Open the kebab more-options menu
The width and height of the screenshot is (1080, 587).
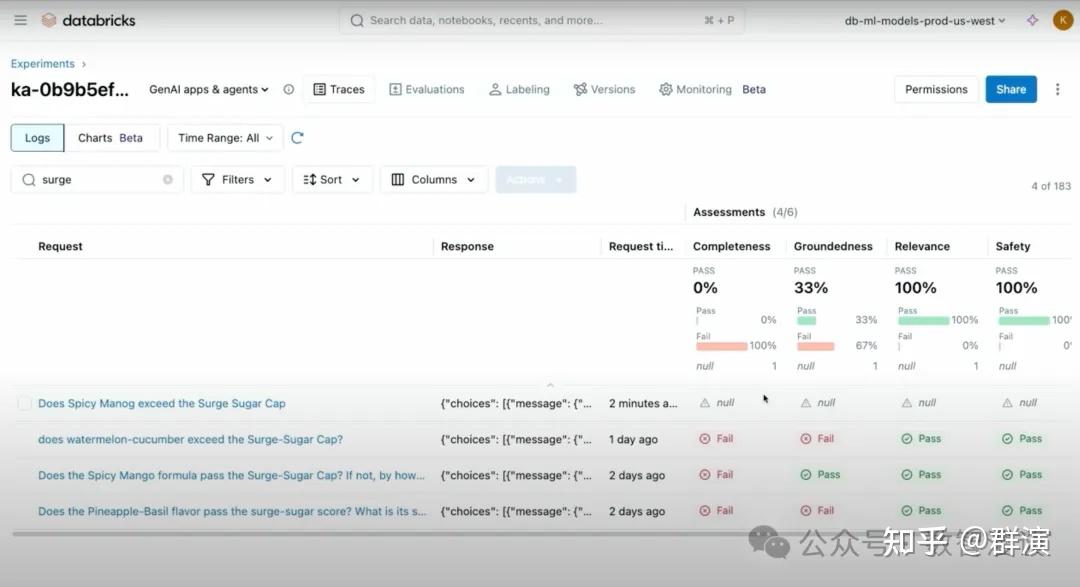[x=1058, y=90]
